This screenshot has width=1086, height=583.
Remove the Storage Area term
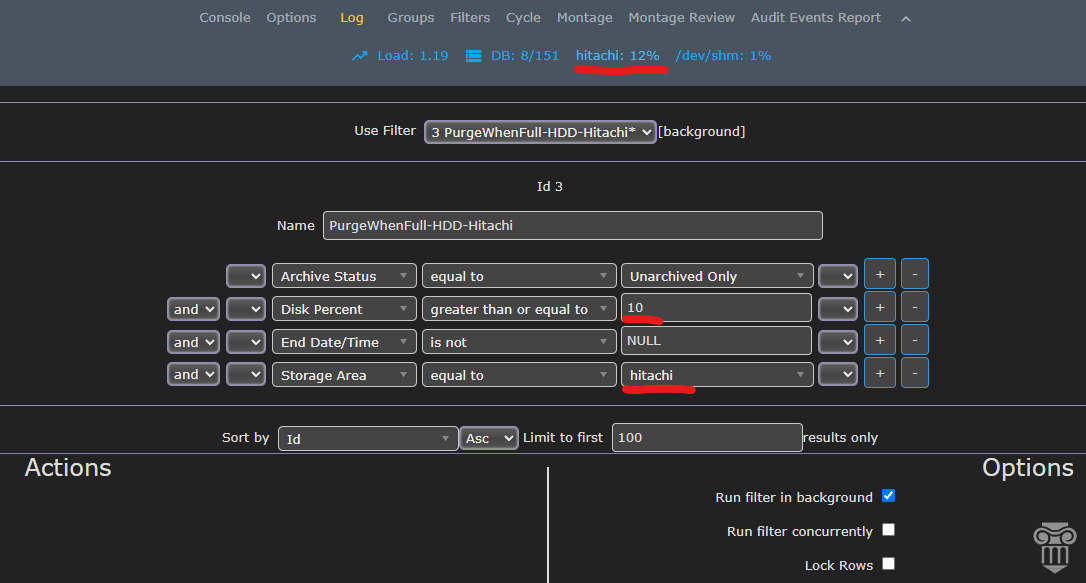[915, 373]
